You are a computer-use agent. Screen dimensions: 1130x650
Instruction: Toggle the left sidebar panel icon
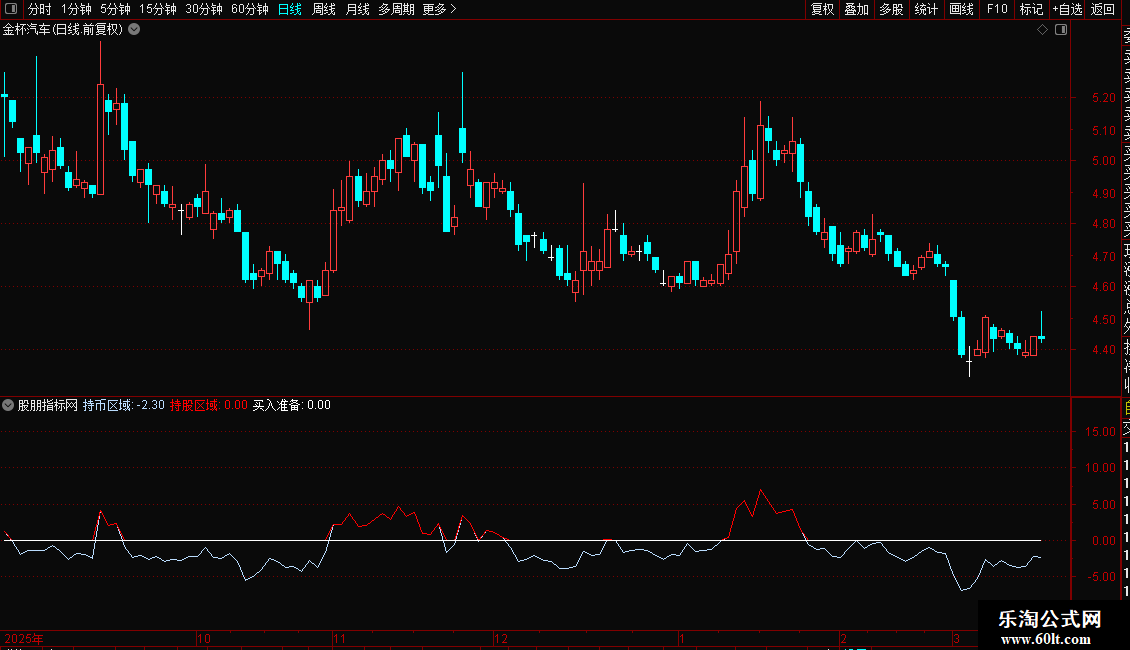coord(11,9)
